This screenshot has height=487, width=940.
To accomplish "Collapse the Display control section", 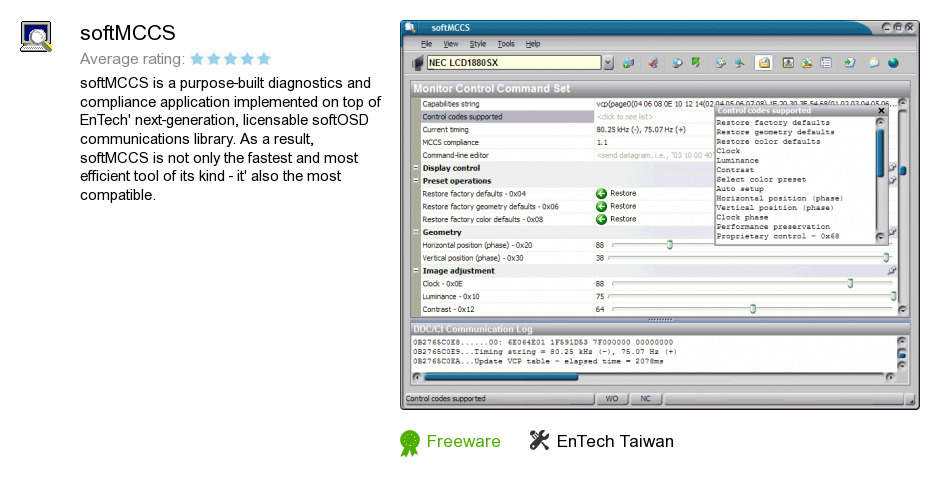I will 415,168.
